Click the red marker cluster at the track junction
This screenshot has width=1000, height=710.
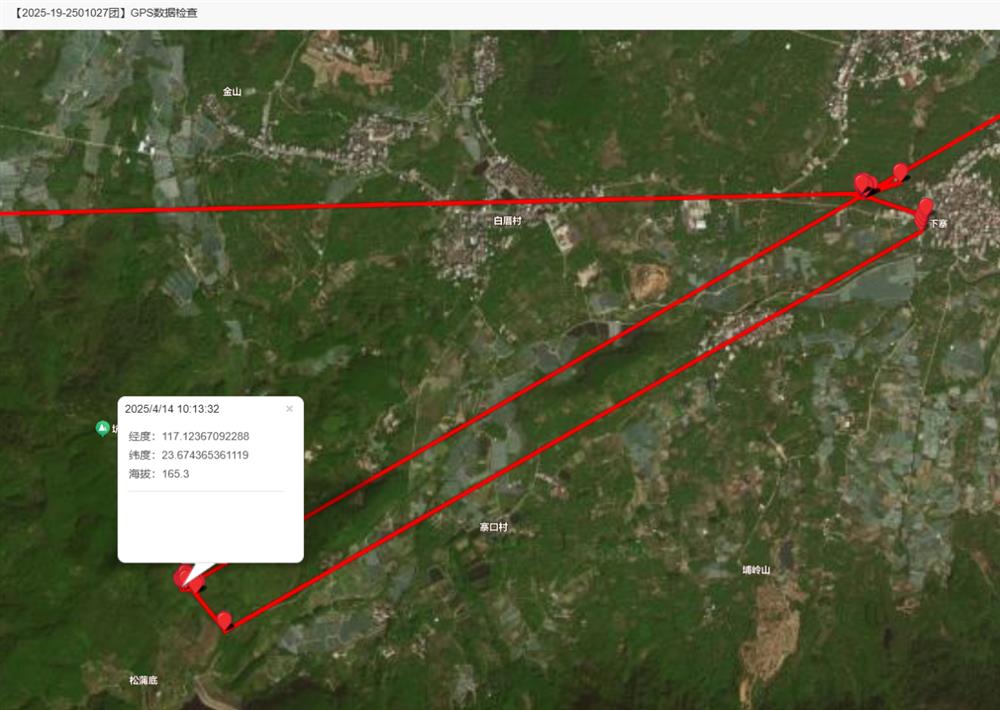pyautogui.click(x=865, y=184)
